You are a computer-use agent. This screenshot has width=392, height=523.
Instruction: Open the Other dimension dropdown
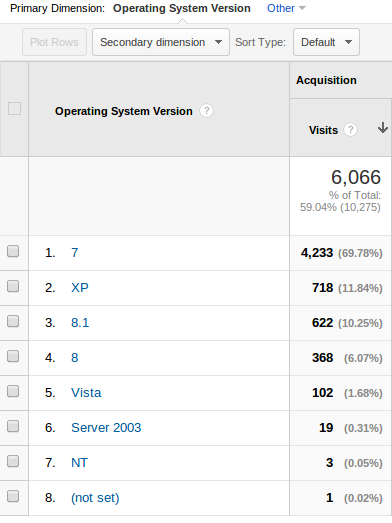tap(286, 8)
